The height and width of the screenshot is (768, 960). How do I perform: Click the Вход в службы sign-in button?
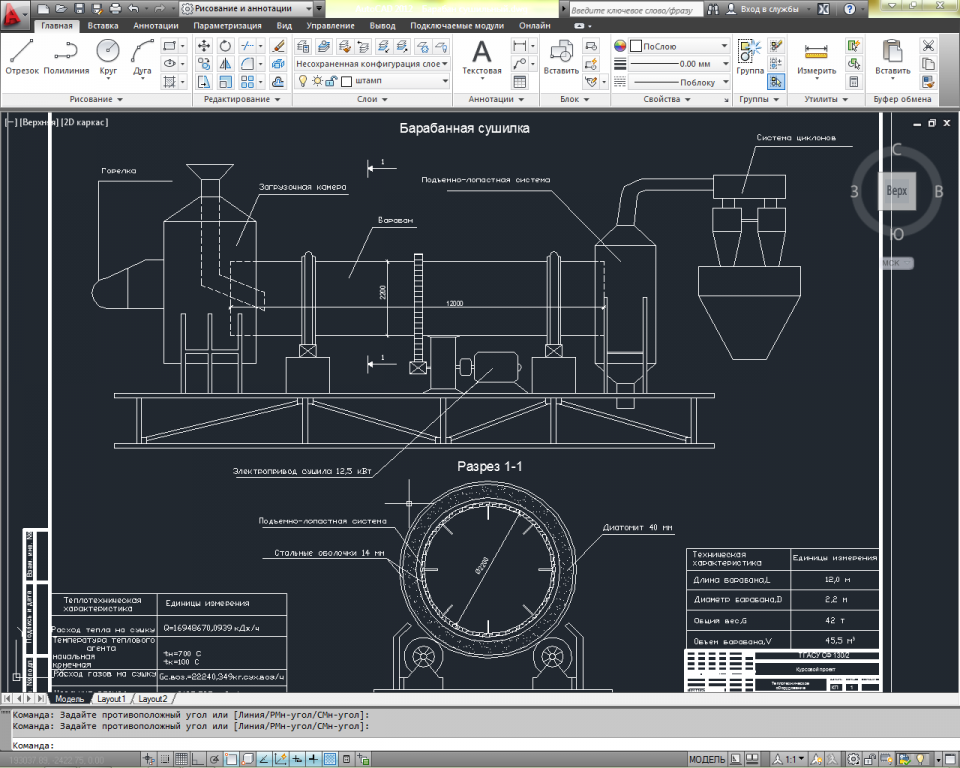763,9
